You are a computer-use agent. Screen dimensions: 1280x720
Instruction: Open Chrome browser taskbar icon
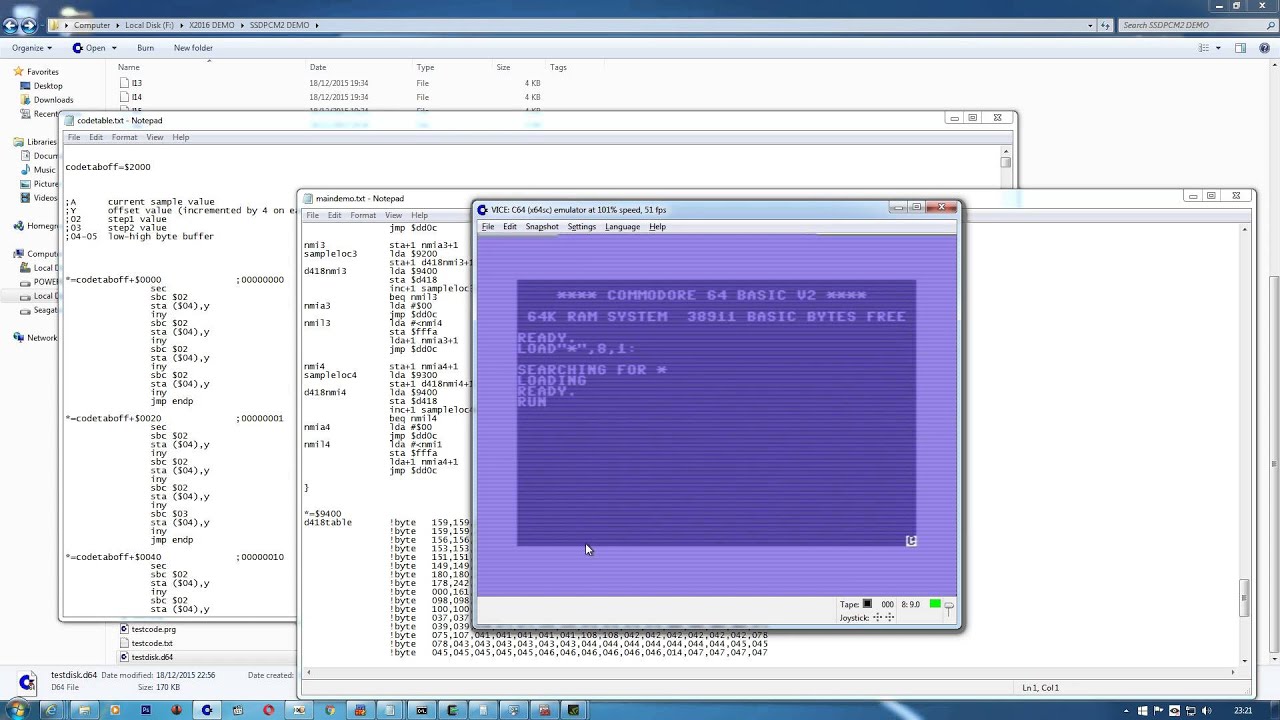[330, 710]
